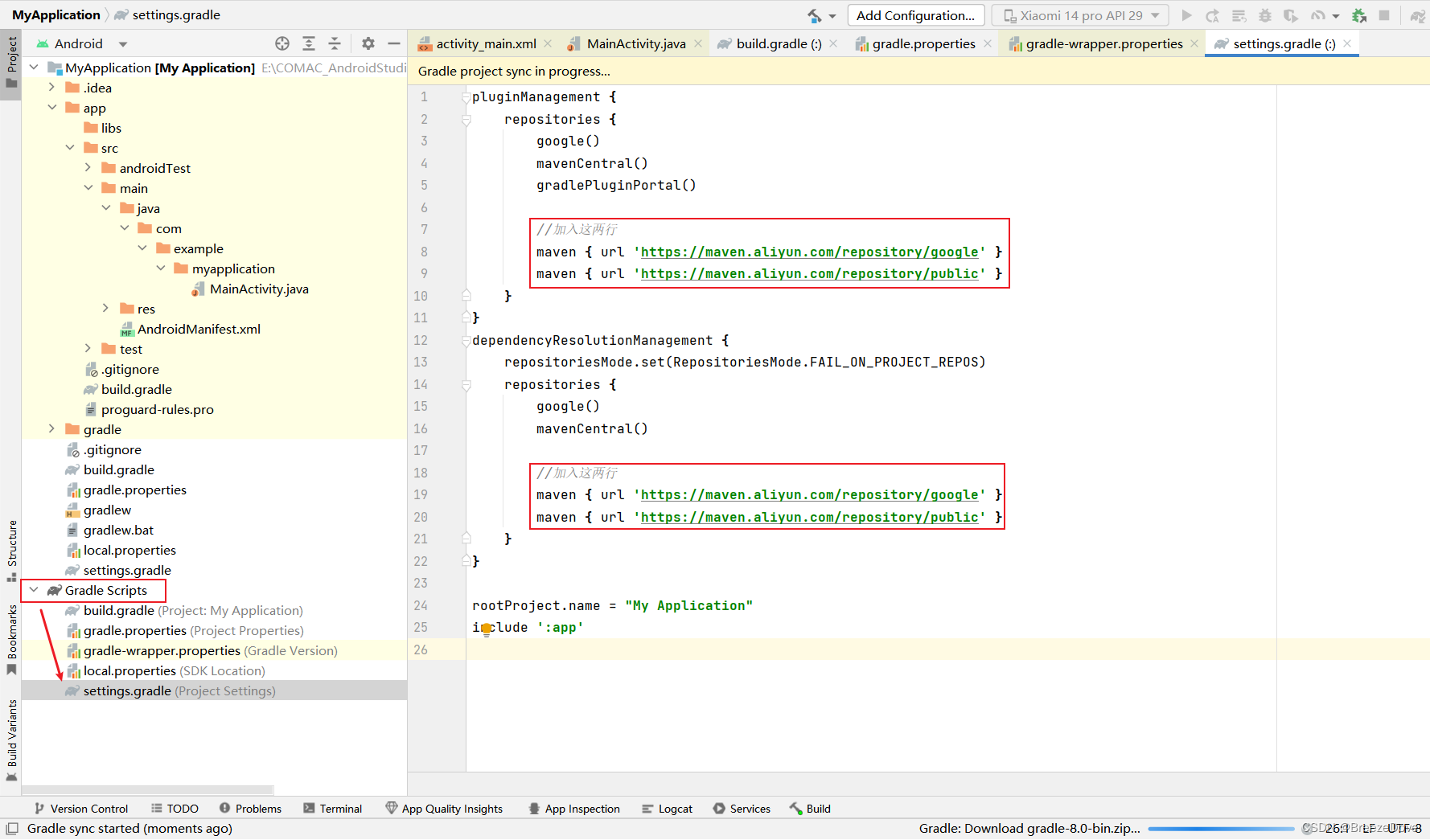This screenshot has width=1430, height=840.
Task: Open the Services tool window
Action: coord(742,809)
